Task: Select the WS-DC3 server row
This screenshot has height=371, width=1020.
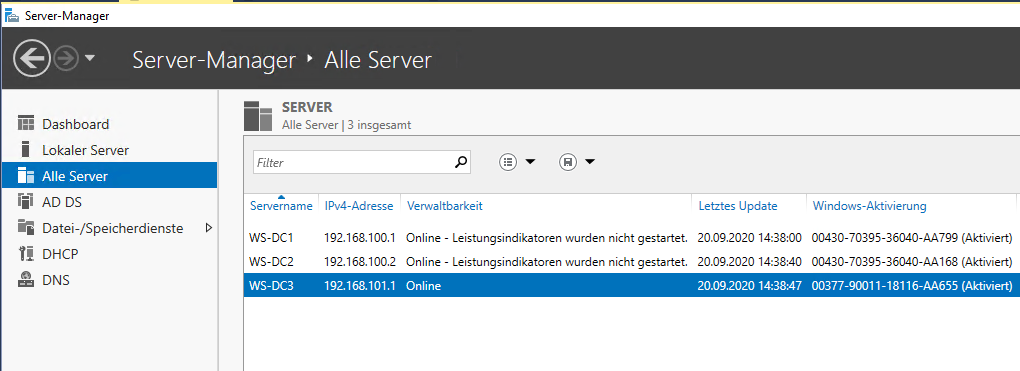Action: pyautogui.click(x=631, y=286)
